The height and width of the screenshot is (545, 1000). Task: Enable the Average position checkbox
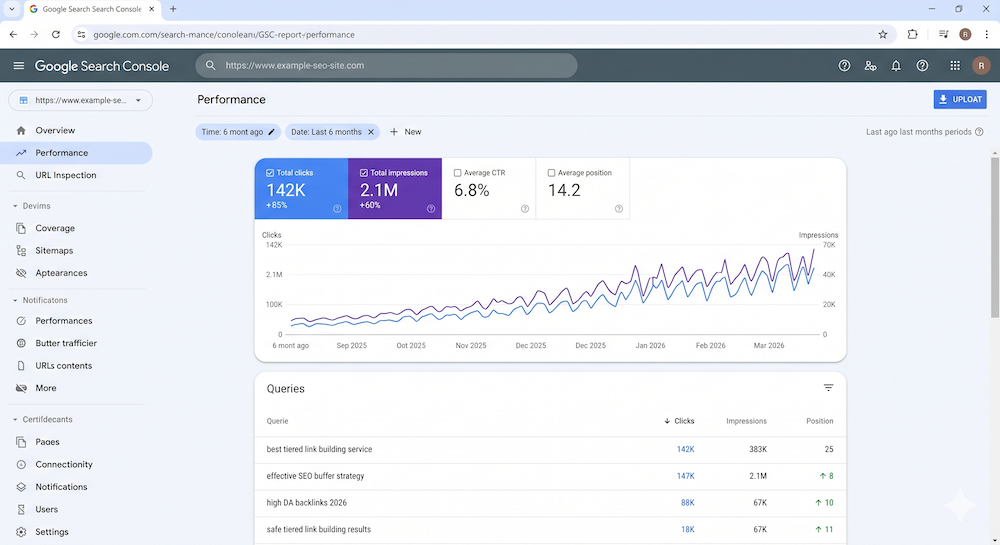(551, 173)
